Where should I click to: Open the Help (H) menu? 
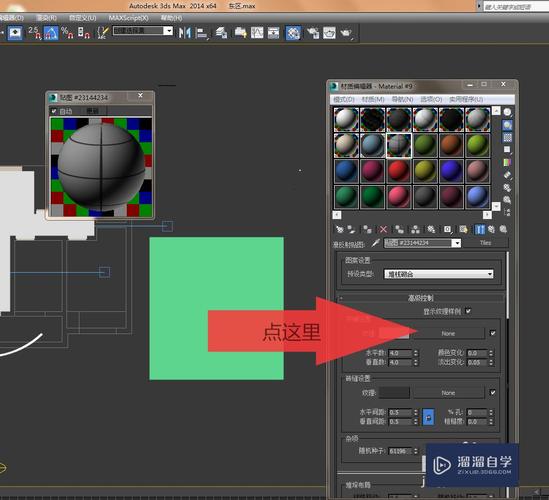(x=172, y=18)
